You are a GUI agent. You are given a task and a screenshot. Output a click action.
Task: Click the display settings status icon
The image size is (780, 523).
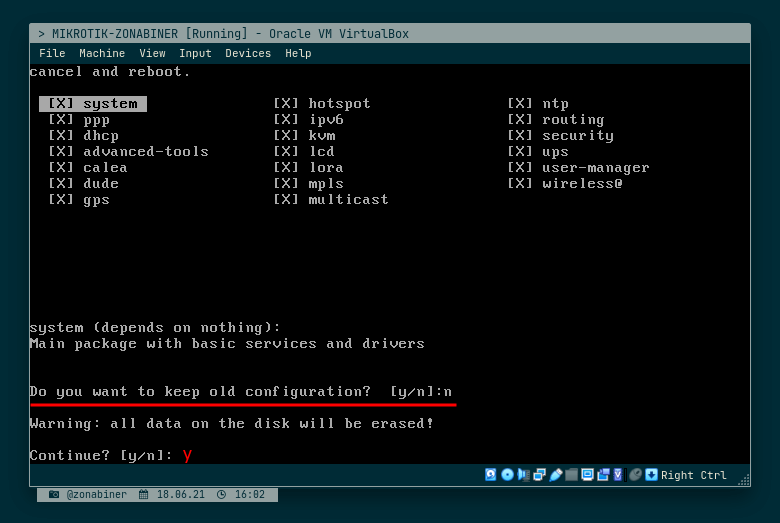587,475
